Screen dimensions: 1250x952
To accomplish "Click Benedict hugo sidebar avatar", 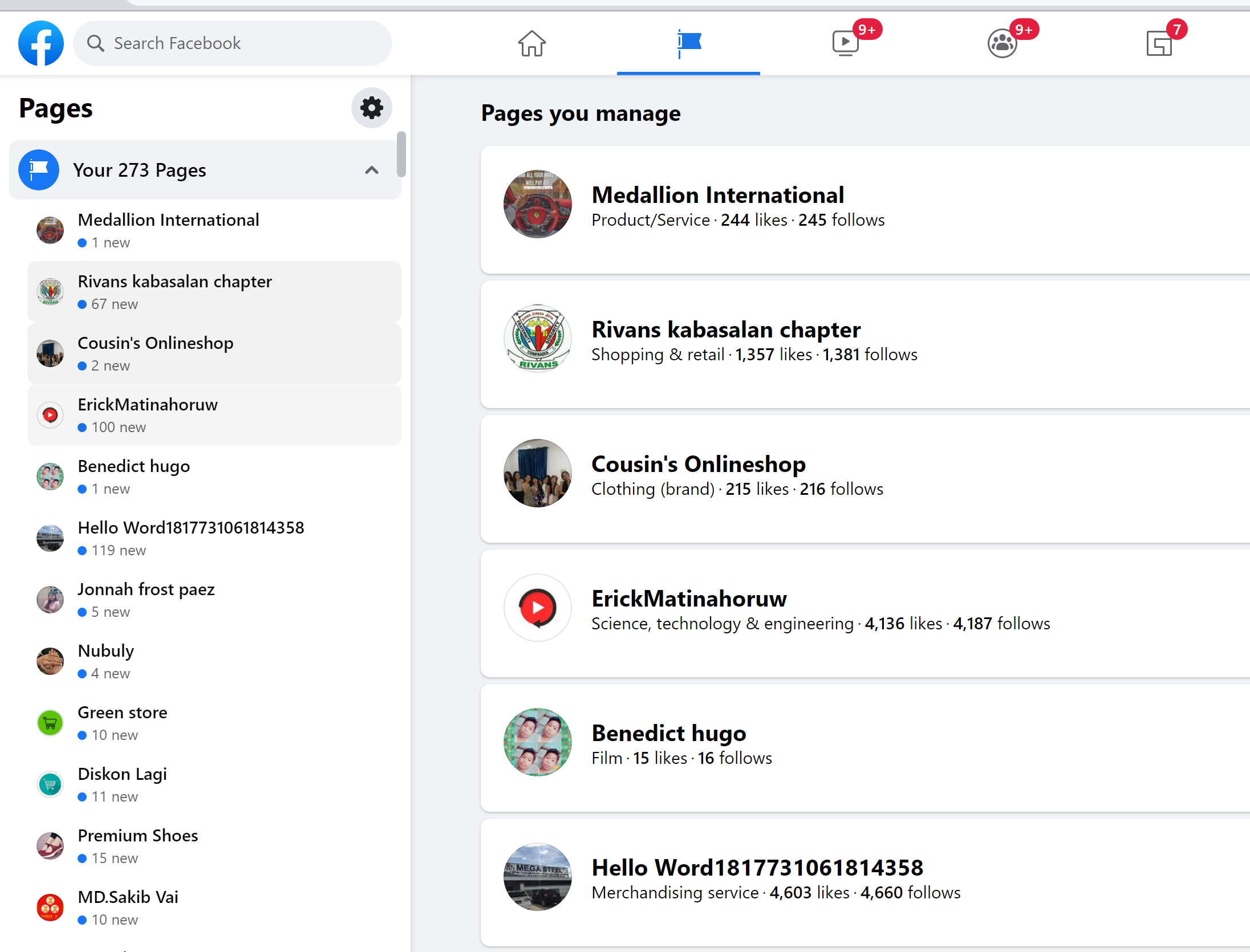I will (50, 477).
